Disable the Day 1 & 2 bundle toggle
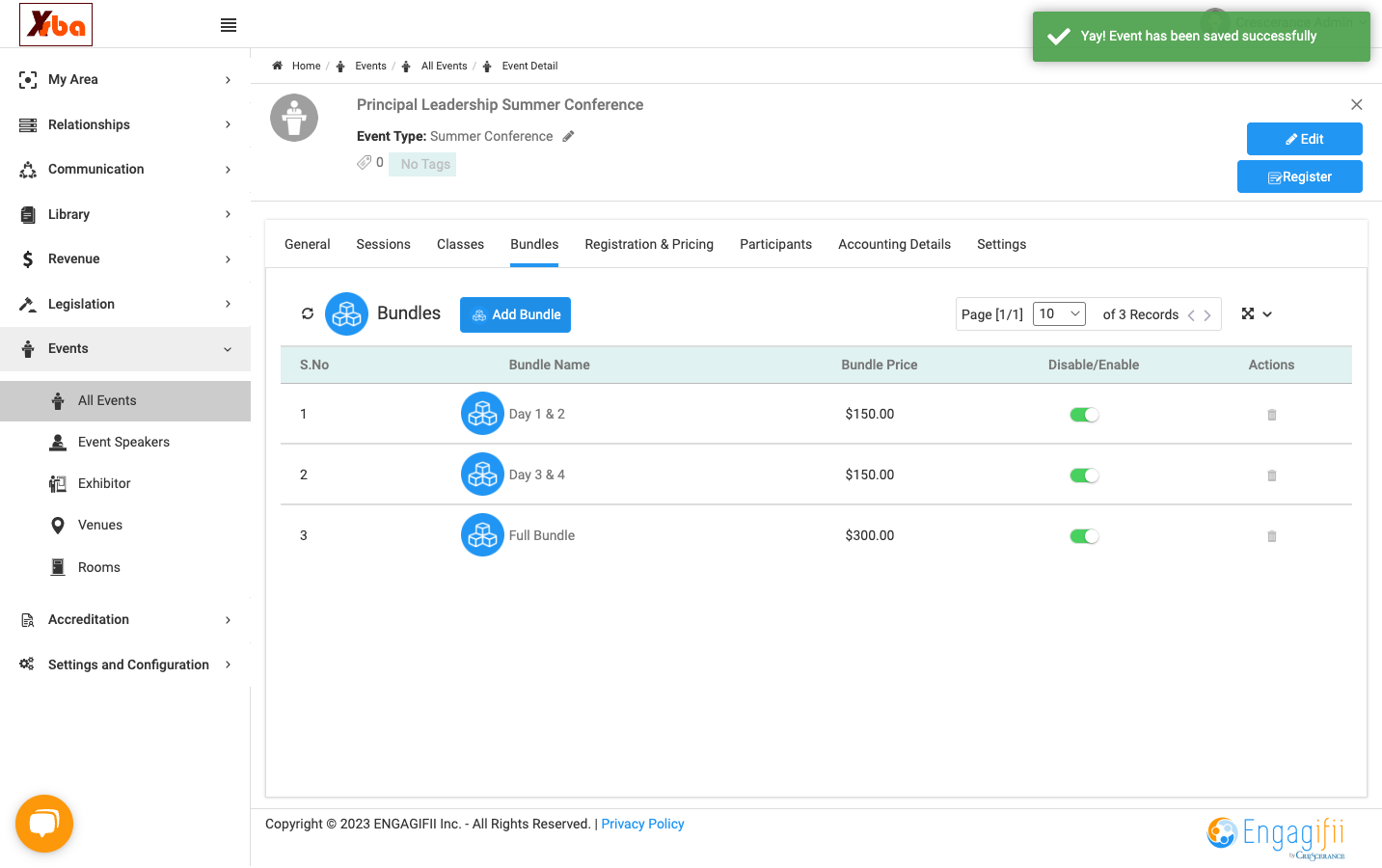This screenshot has height=868, width=1382. pos(1084,415)
